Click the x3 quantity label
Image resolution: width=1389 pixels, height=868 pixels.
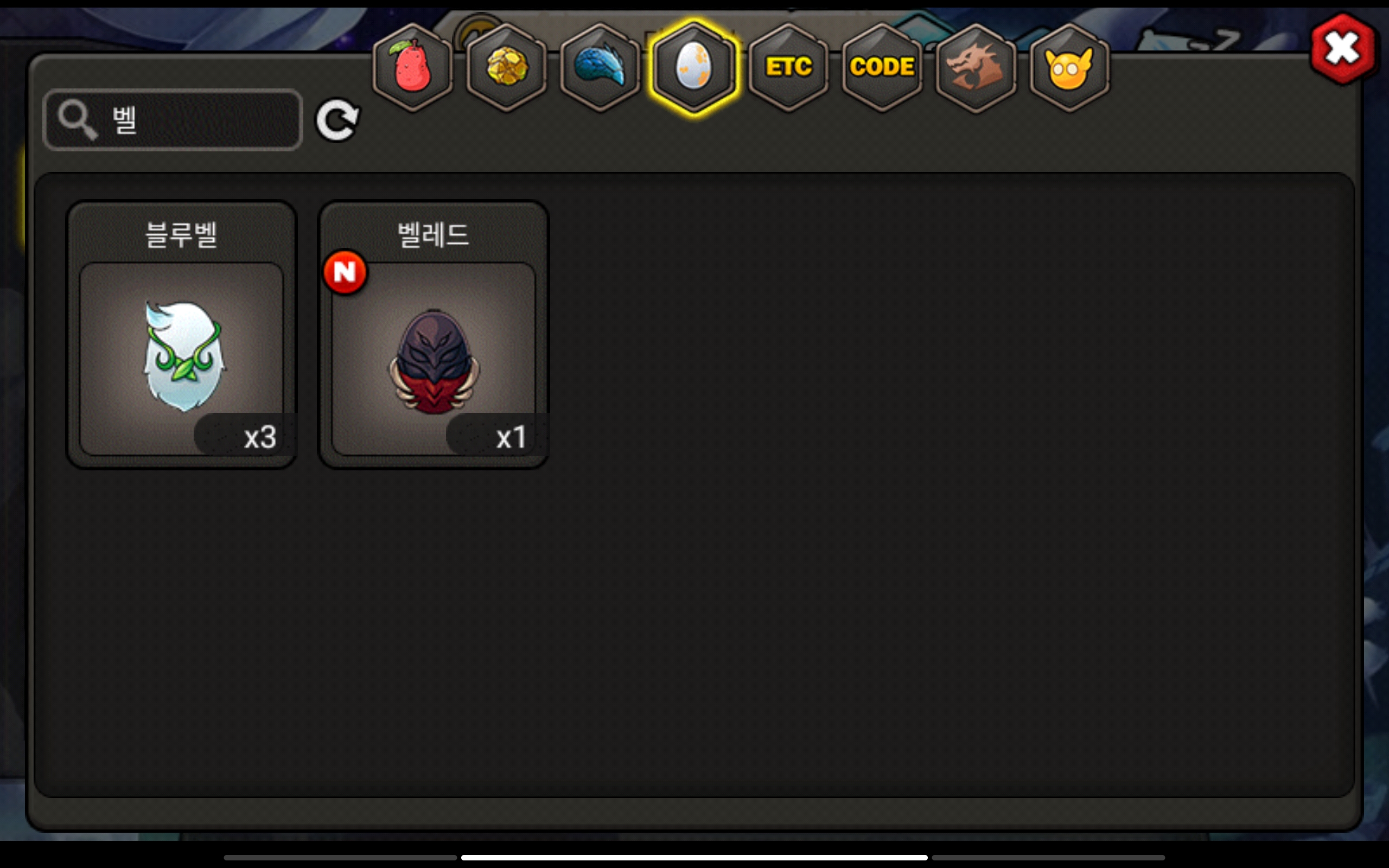260,437
